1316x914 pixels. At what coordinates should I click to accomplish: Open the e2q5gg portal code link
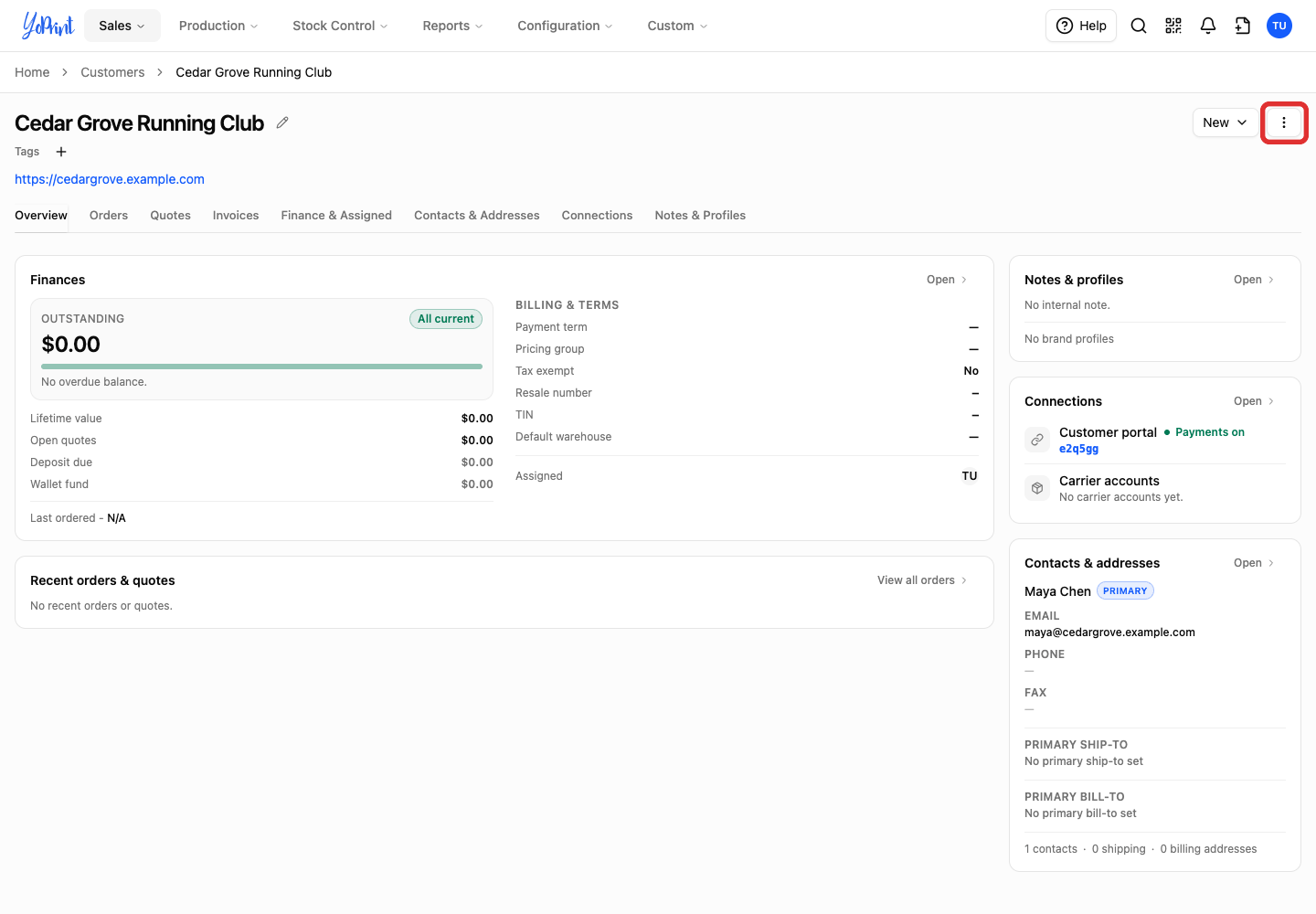point(1078,449)
